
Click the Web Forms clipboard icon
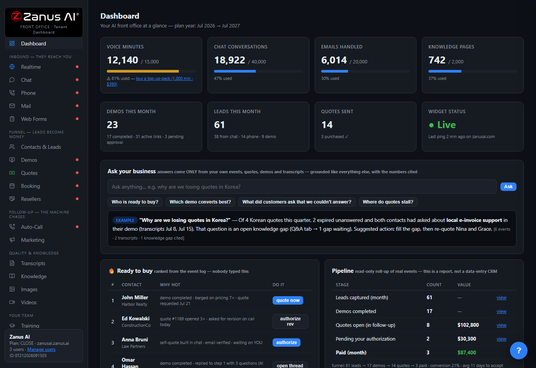pyautogui.click(x=12, y=119)
